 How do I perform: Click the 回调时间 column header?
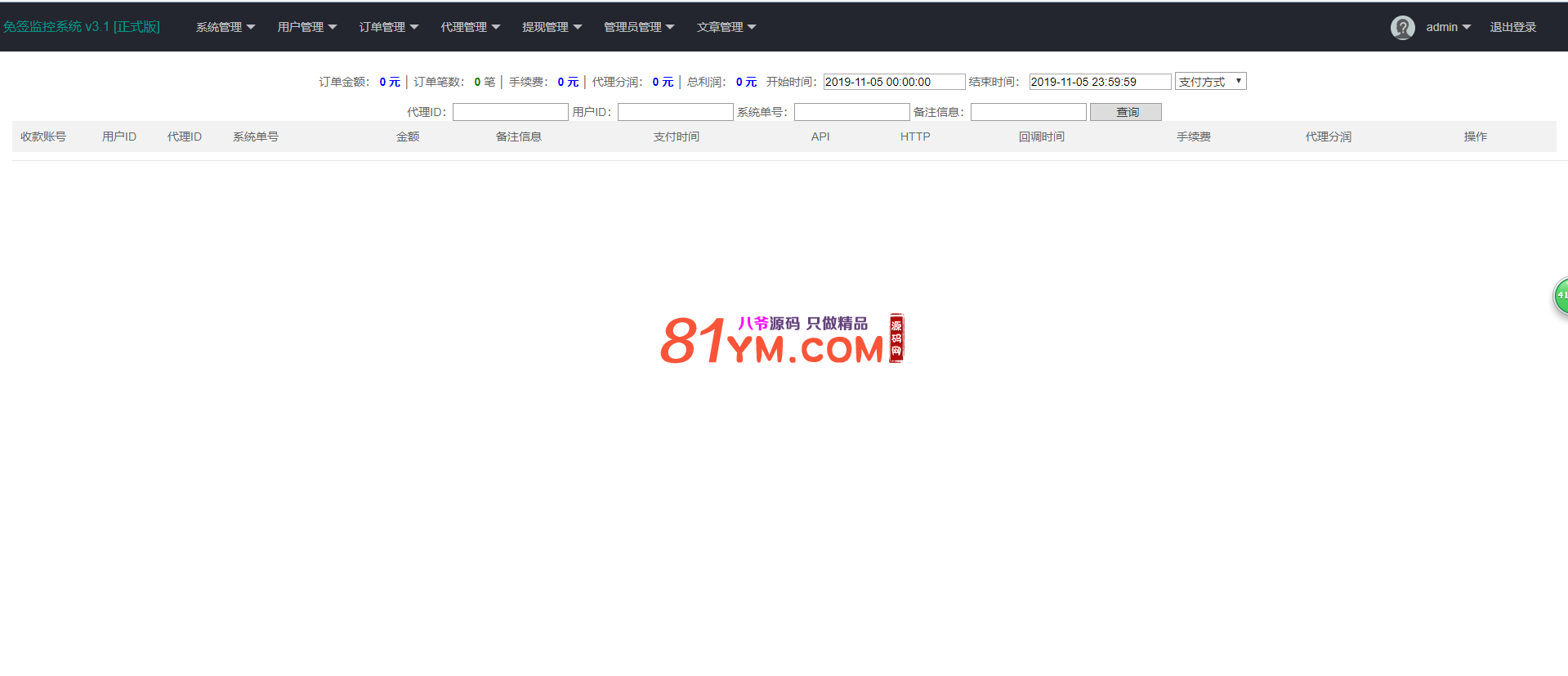[x=1042, y=137]
